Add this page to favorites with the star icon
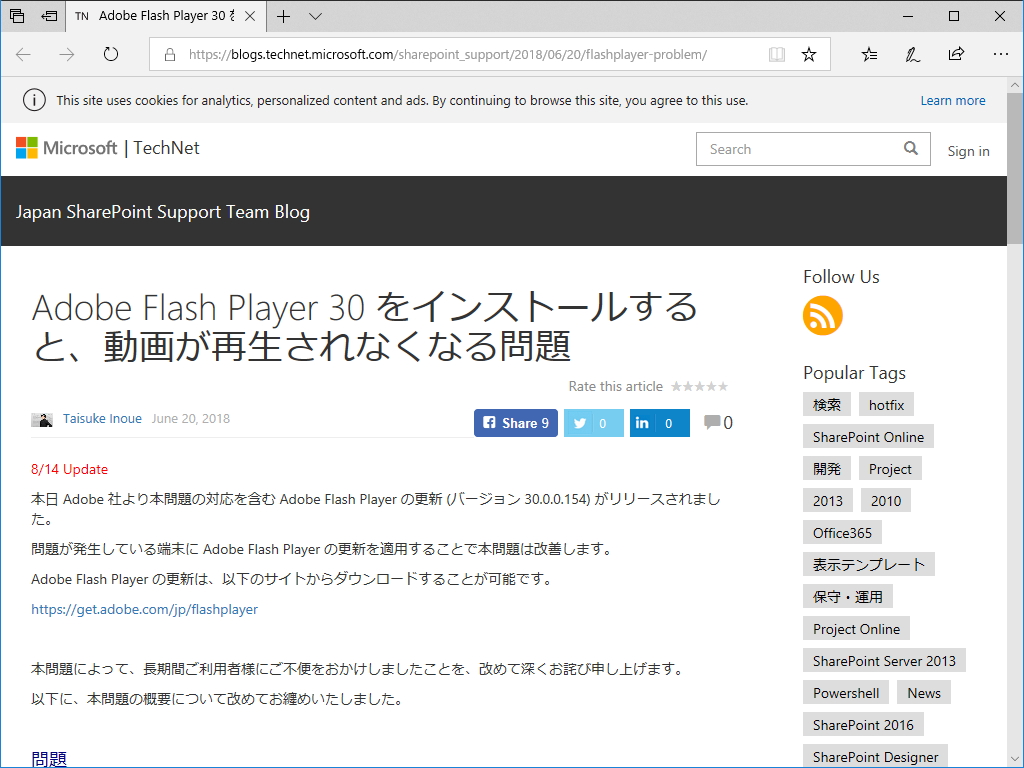Screen dimensions: 1024x768 click(x=809, y=54)
